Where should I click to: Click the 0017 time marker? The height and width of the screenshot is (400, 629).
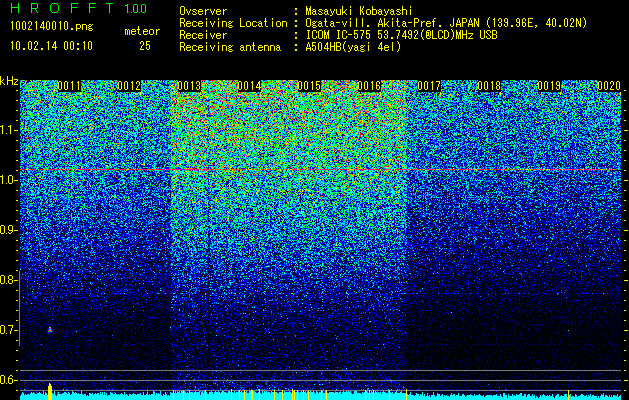(429, 86)
